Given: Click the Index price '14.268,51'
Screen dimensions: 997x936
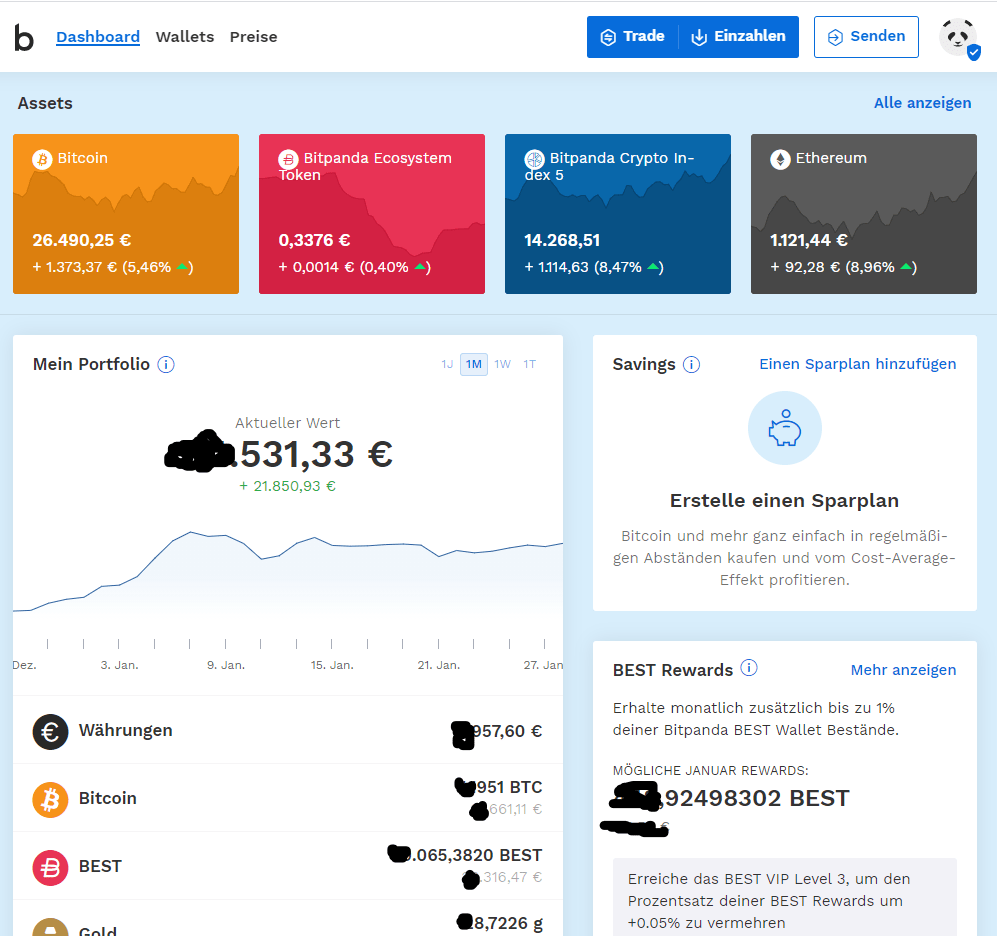Looking at the screenshot, I should (562, 240).
